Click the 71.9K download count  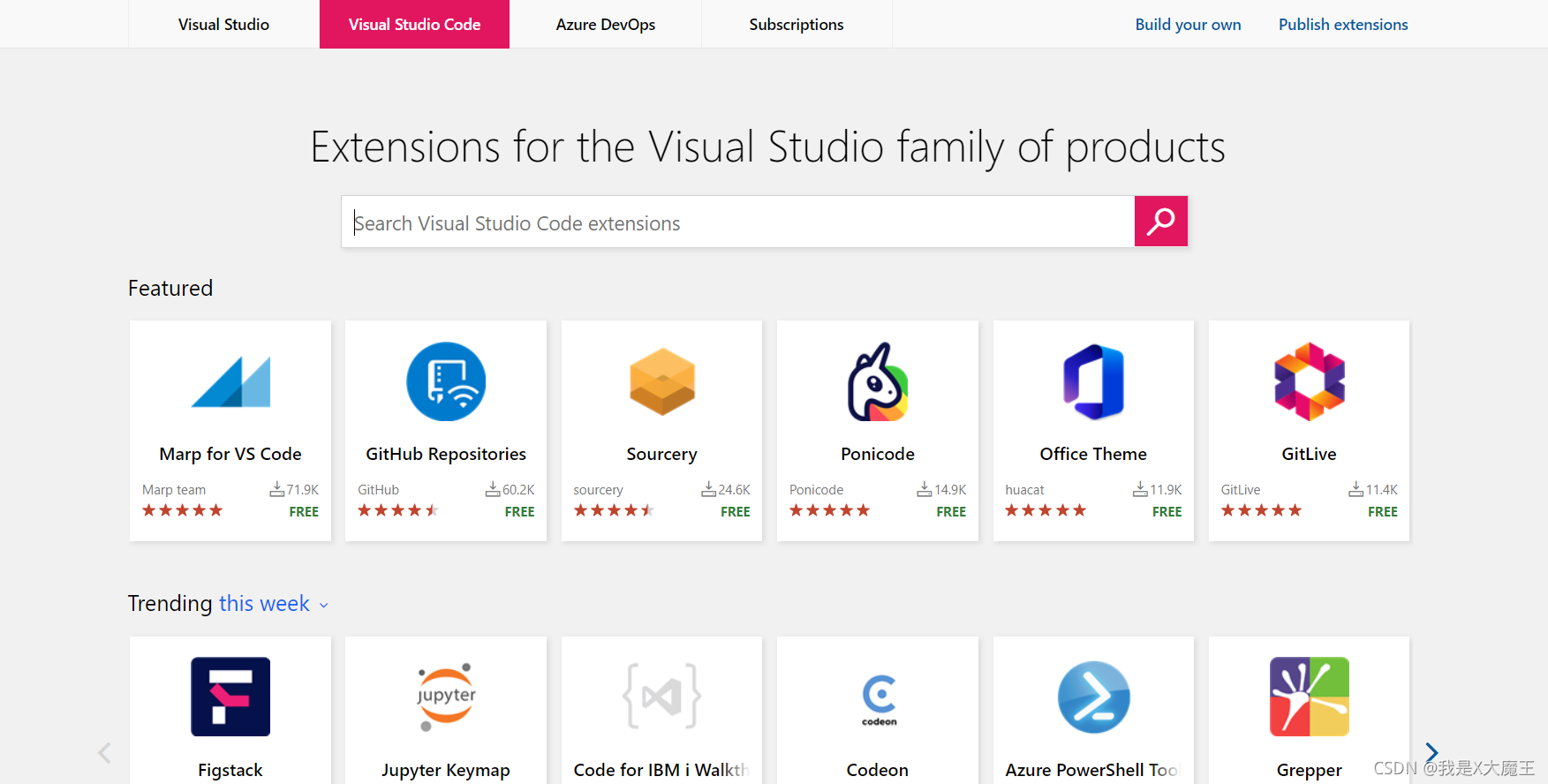click(303, 490)
